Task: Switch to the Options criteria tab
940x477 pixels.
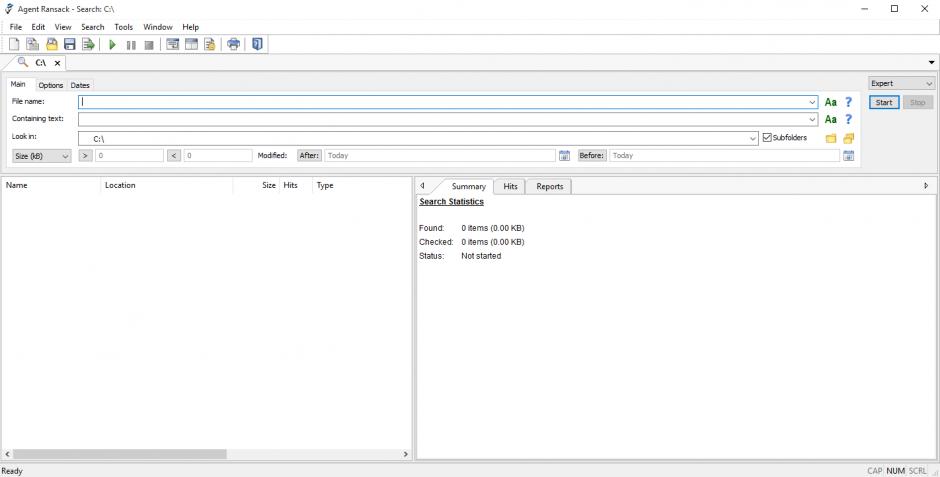Action: (x=50, y=85)
